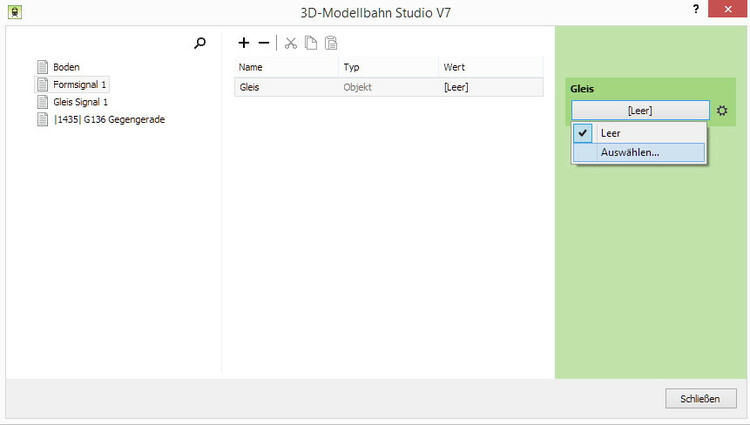Viewport: 750px width, 425px height.
Task: Add a new variable with plus icon
Action: (x=244, y=43)
